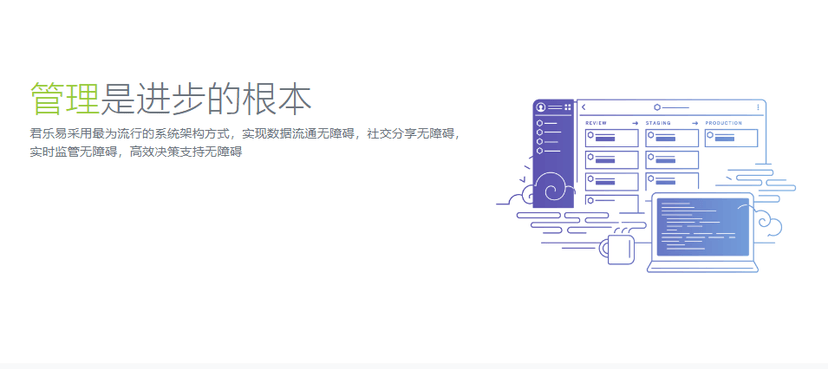The image size is (828, 369).
Task: Click the REVIEW column header
Action: click(596, 123)
